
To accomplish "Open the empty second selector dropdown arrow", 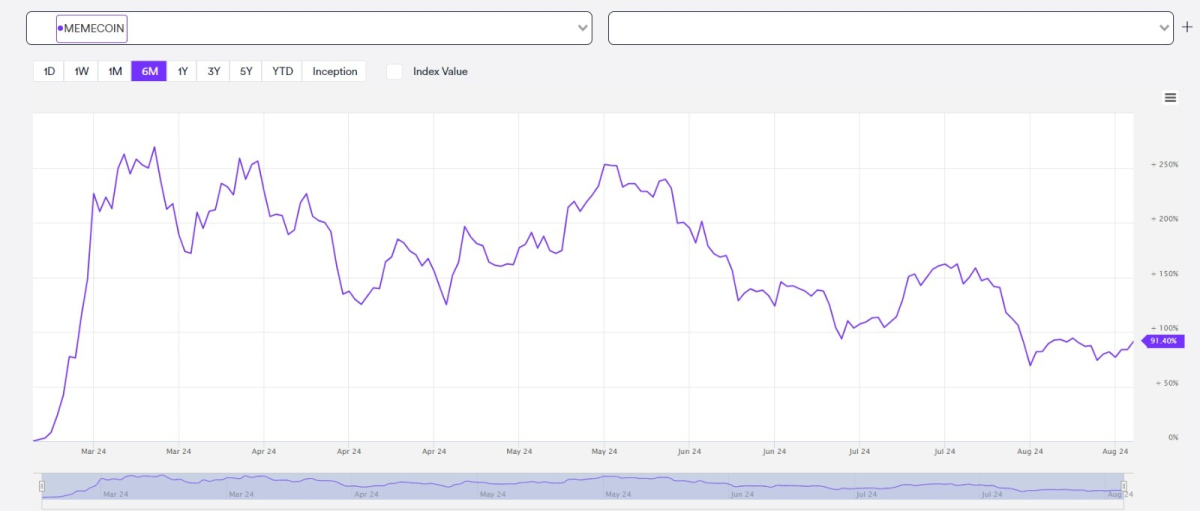I will click(1164, 29).
